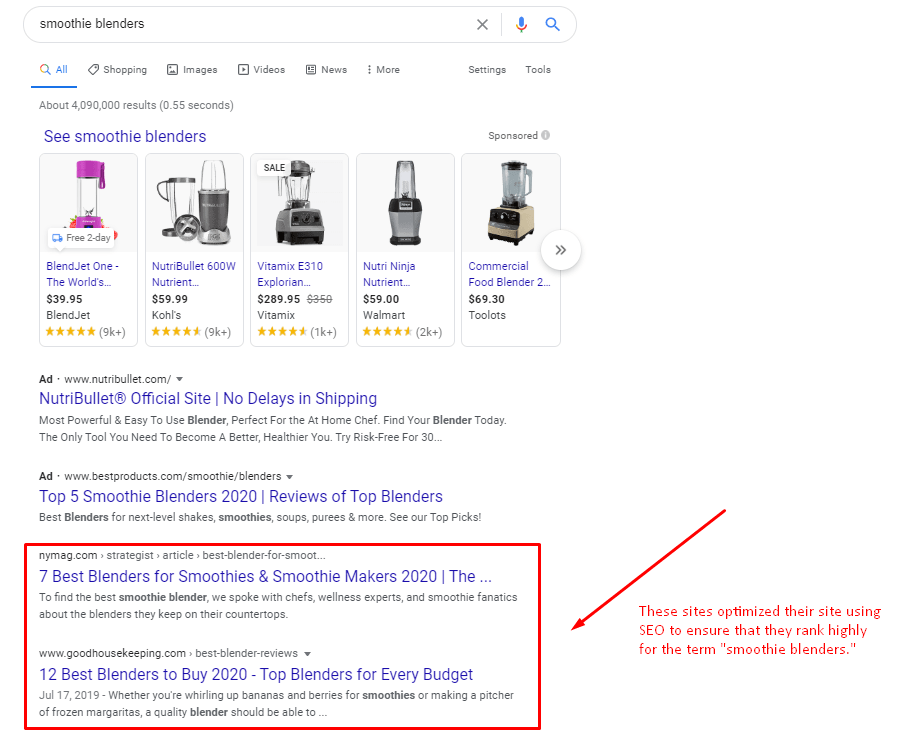Click the Sponsored info icon

click(x=546, y=136)
